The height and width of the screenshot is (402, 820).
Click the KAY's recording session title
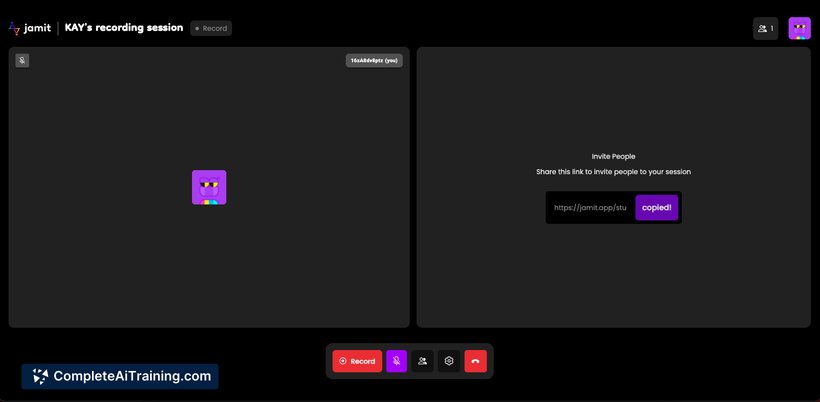point(124,28)
